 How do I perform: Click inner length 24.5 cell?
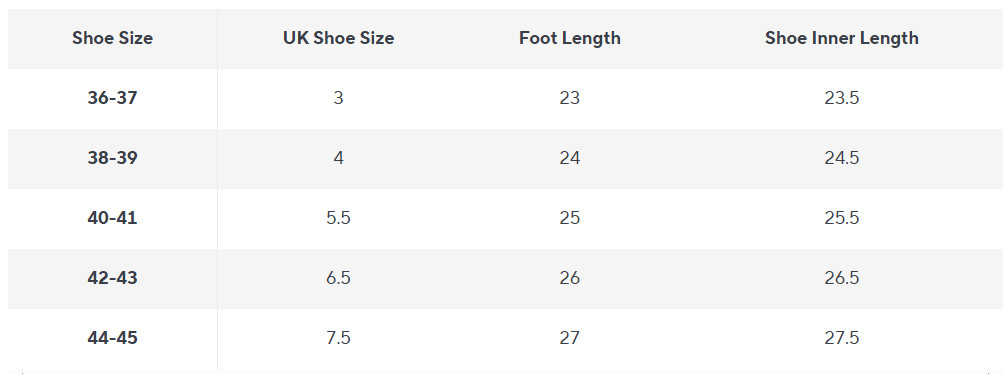pyautogui.click(x=842, y=158)
